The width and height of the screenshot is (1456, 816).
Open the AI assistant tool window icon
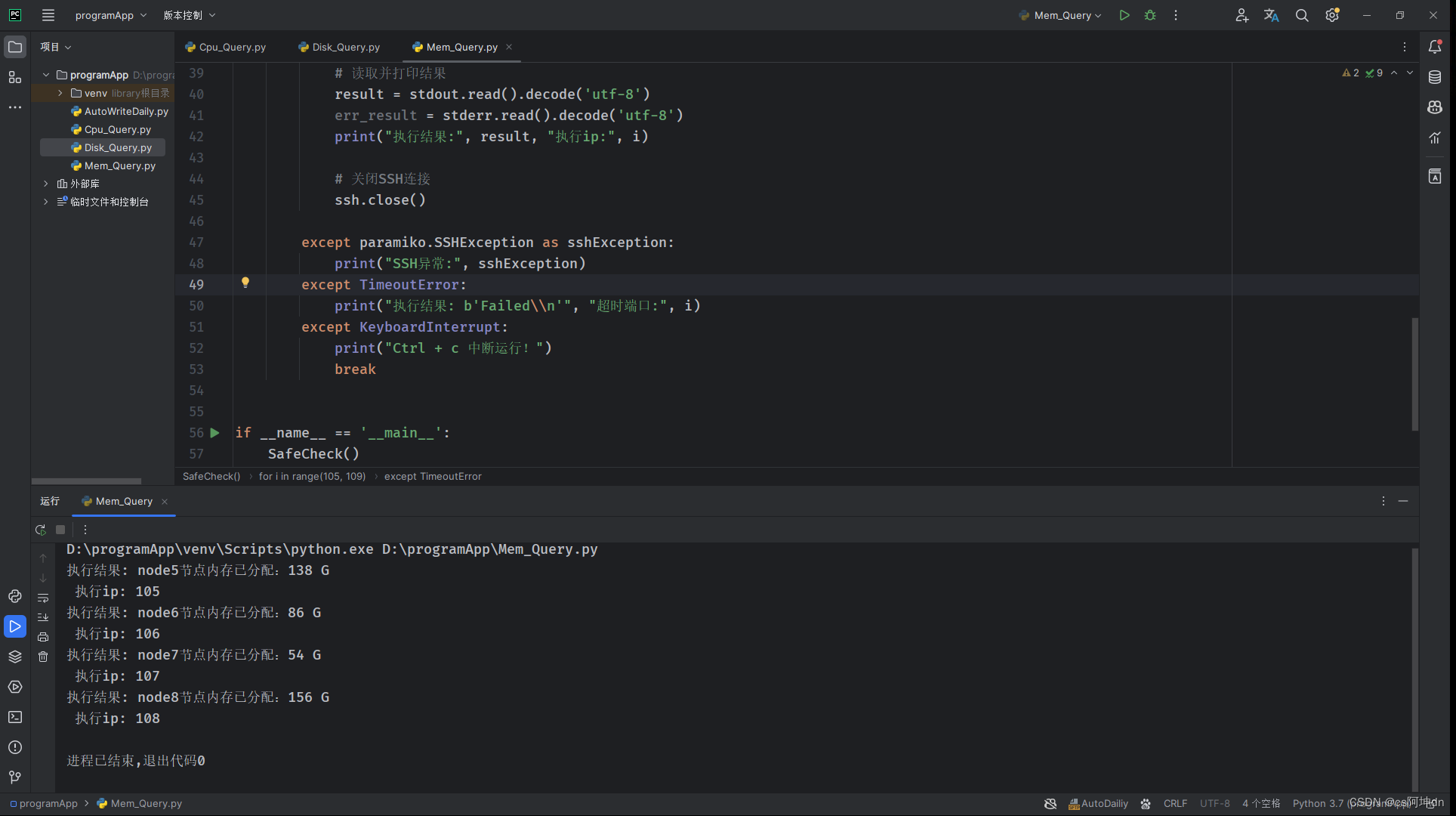point(1435,107)
